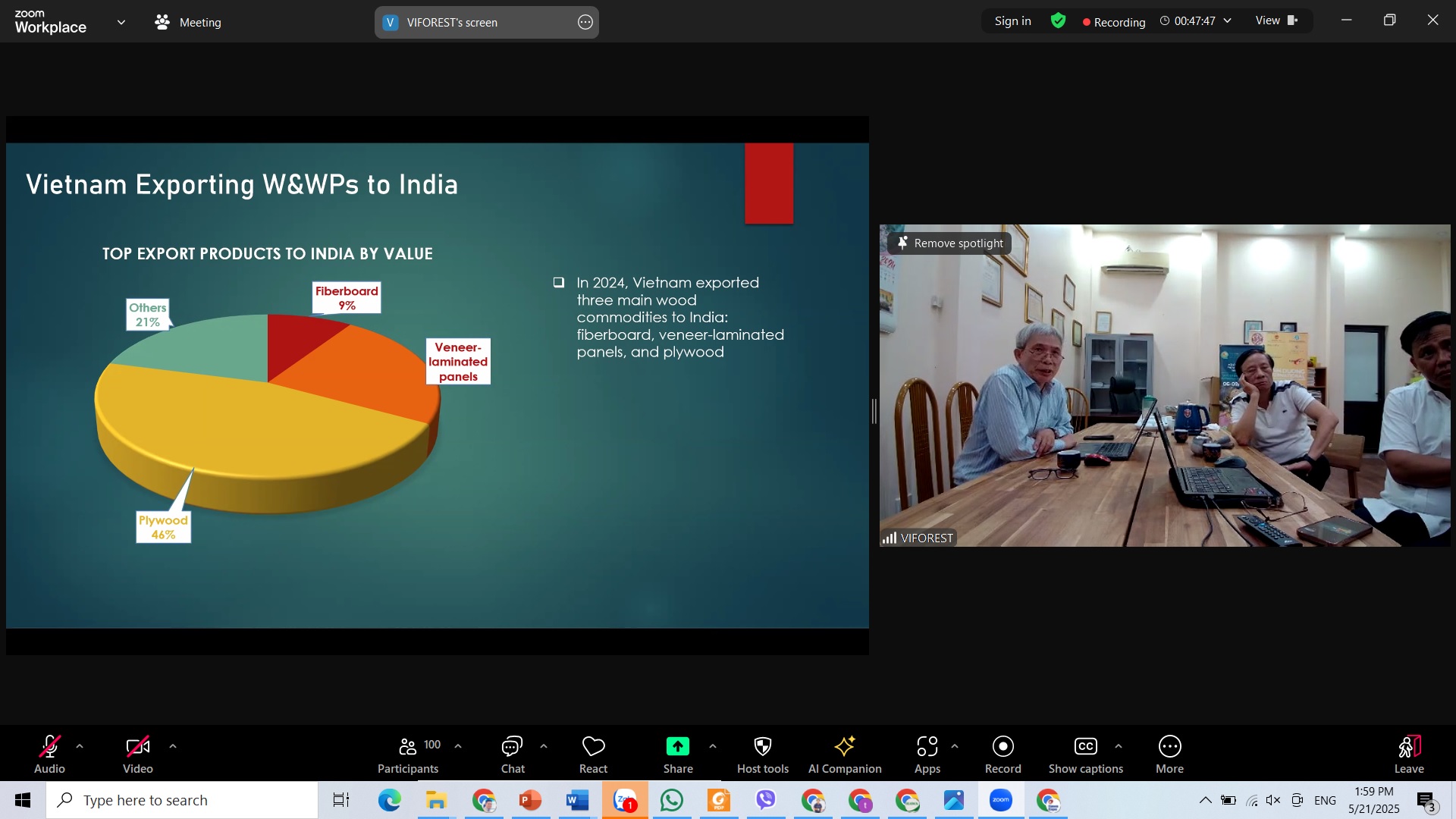Expand audio settings arrow next to Audio
The height and width of the screenshot is (819, 1456).
click(x=80, y=746)
